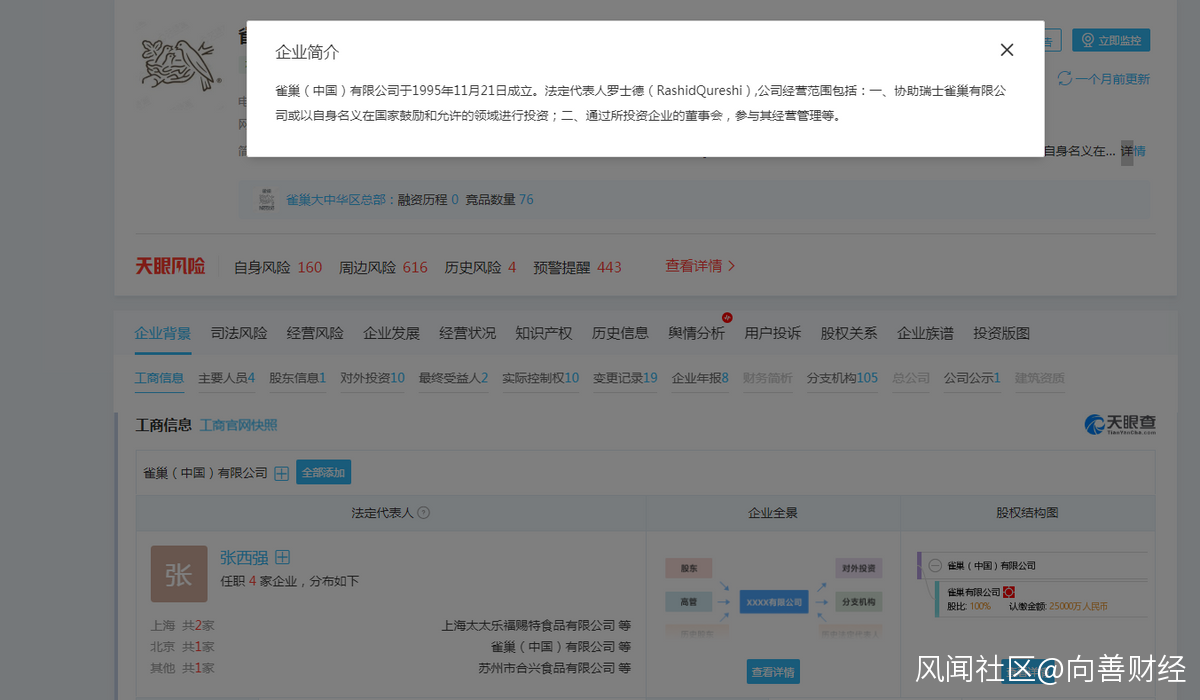Open 雀巢（中国）有限公司 link in 北京 row
1200x700 pixels.
554,647
